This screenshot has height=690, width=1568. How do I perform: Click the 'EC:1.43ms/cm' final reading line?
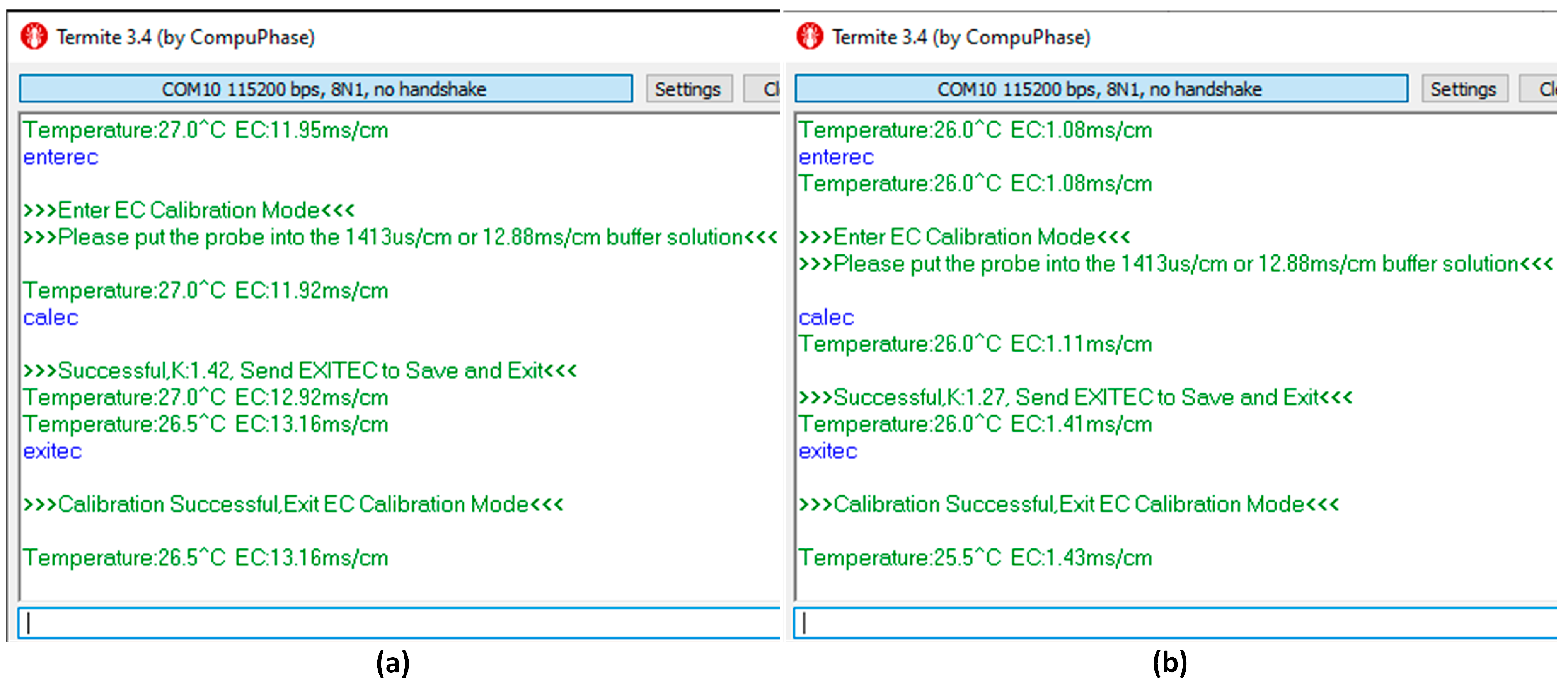point(975,558)
